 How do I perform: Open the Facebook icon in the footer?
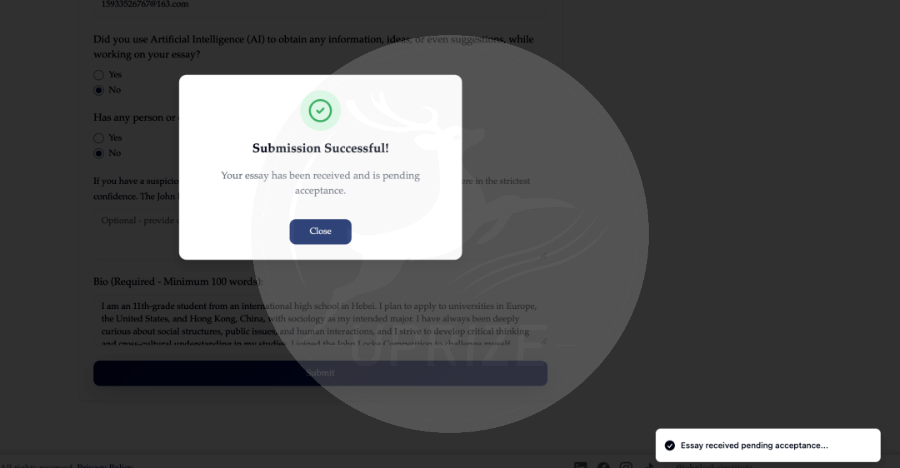603,466
